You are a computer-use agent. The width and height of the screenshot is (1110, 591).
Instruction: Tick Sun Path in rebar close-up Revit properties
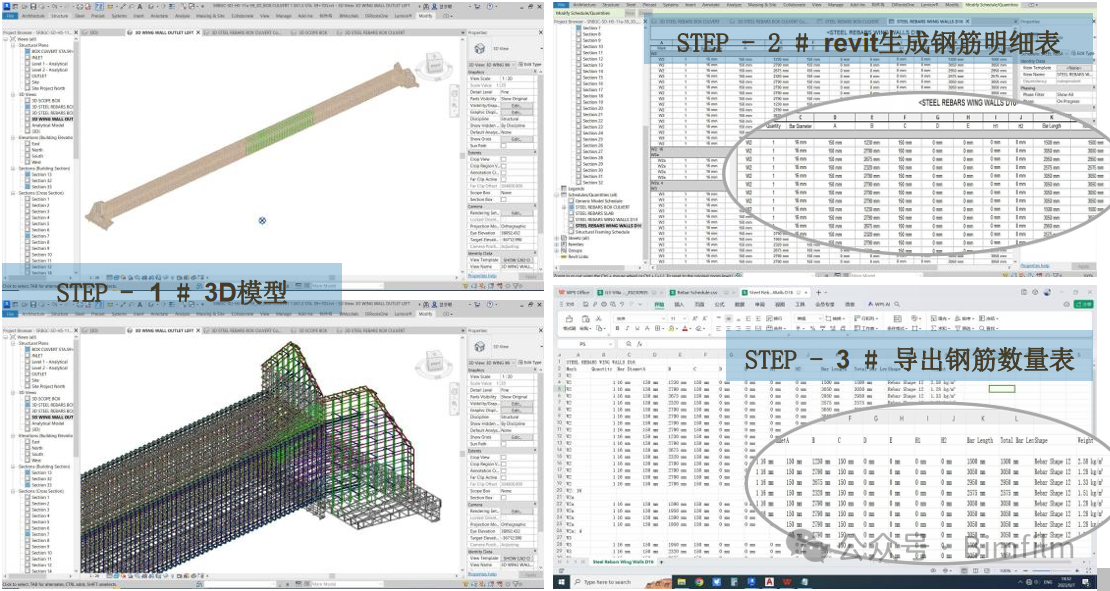pos(503,443)
